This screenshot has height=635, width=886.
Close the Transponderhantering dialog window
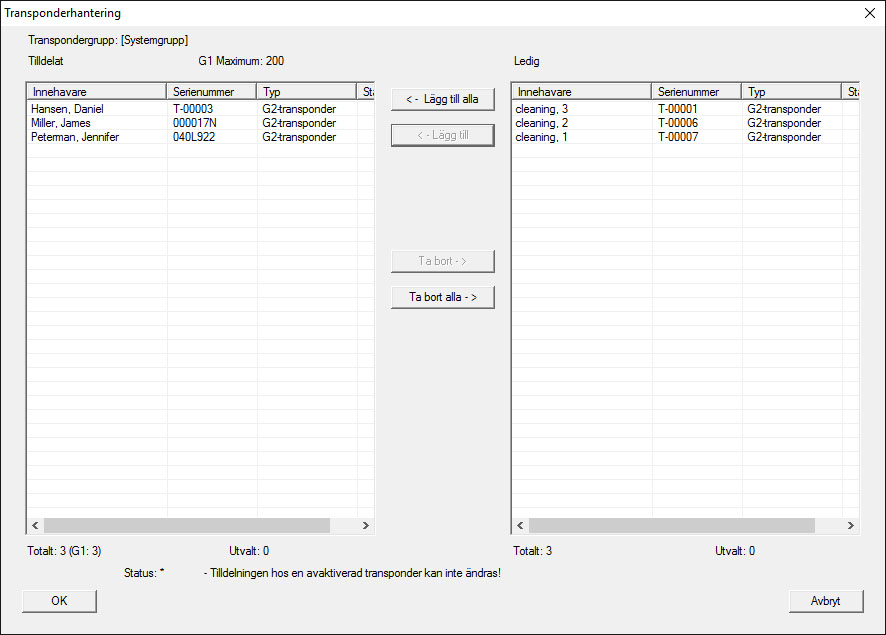point(868,13)
